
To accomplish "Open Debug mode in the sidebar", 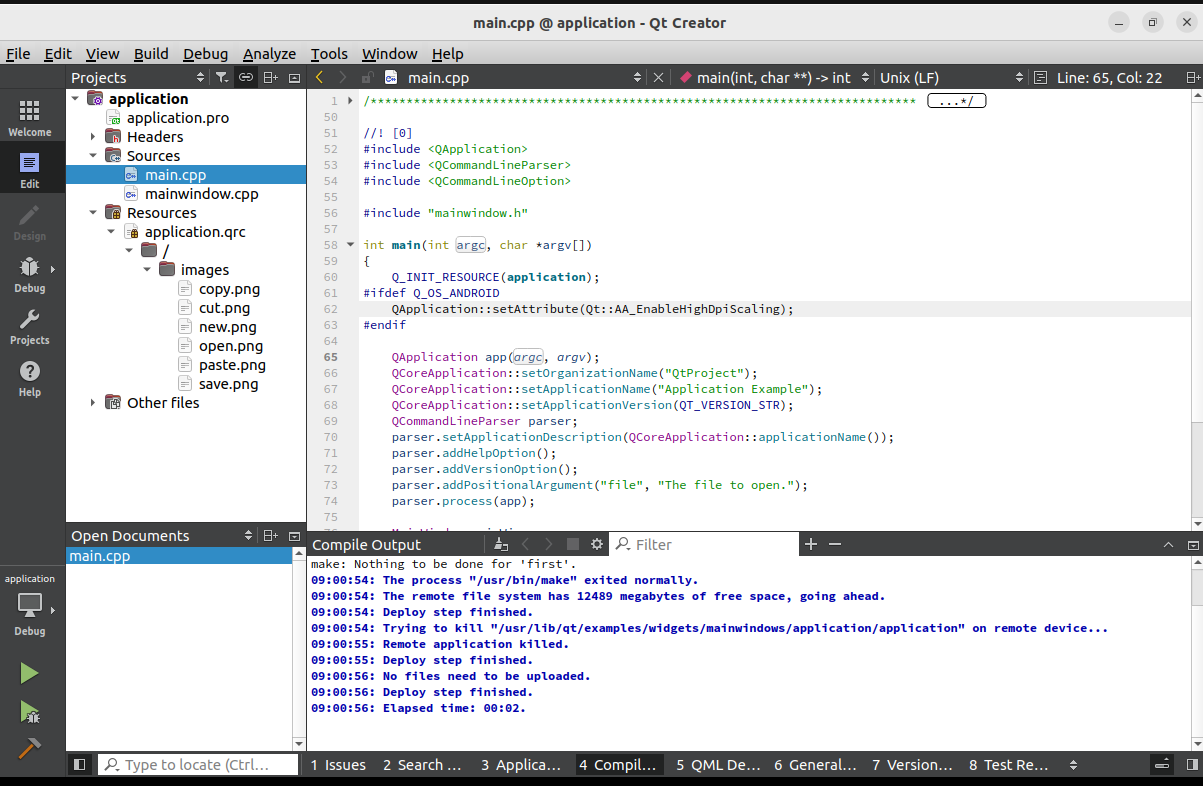I will point(29,274).
